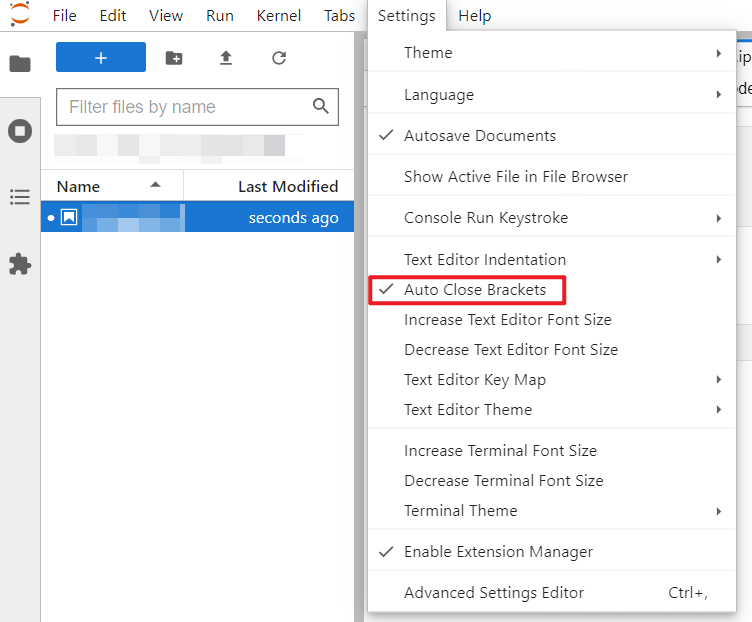Click the blue New Launcher plus button
Image resolution: width=752 pixels, height=622 pixels.
101,57
